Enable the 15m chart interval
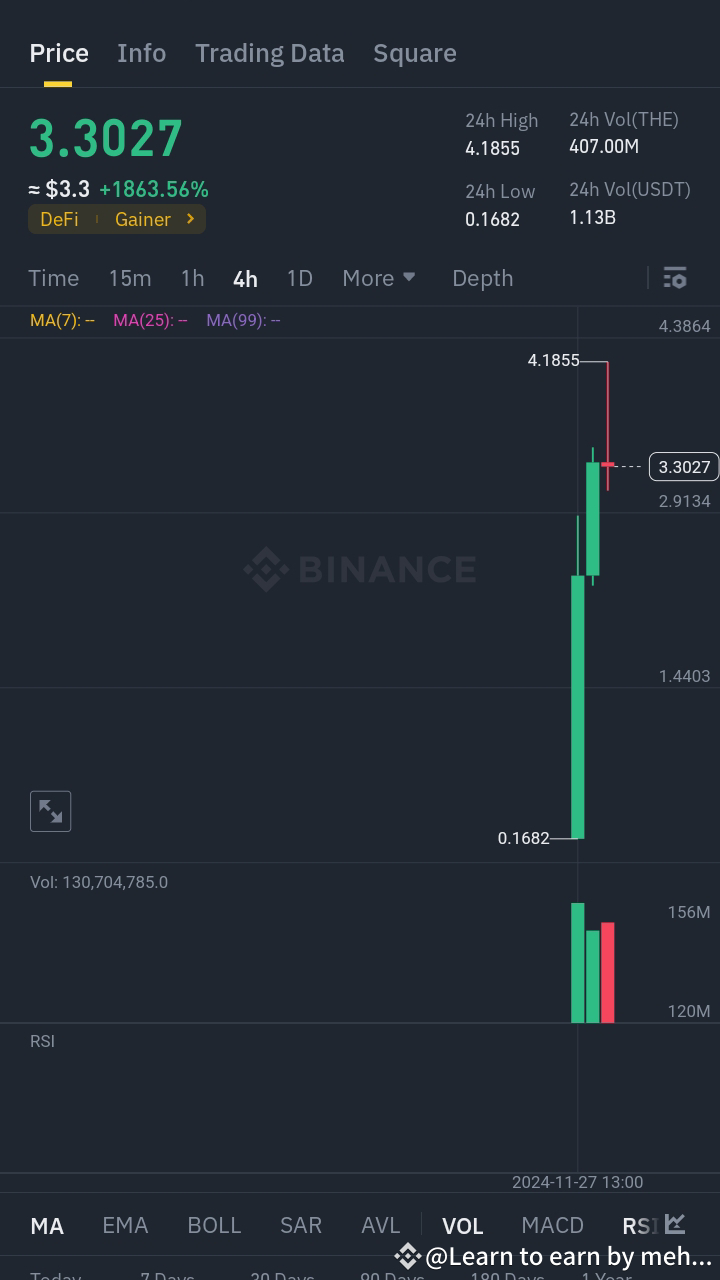The image size is (720, 1280). coord(129,278)
